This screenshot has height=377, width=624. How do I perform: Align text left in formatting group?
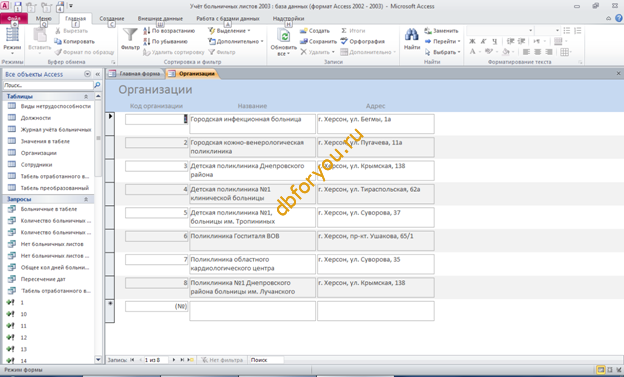click(526, 52)
